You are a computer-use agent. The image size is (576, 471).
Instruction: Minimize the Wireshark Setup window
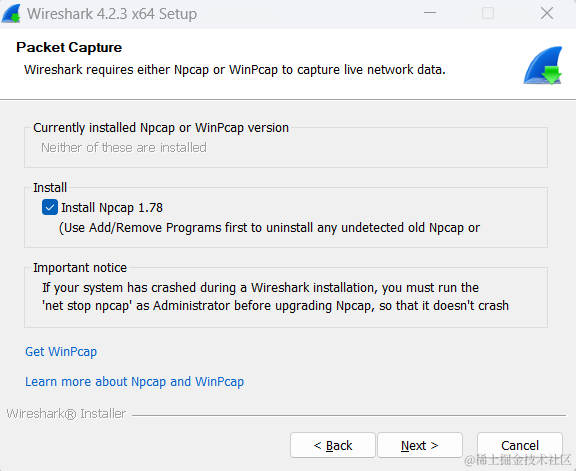point(430,13)
